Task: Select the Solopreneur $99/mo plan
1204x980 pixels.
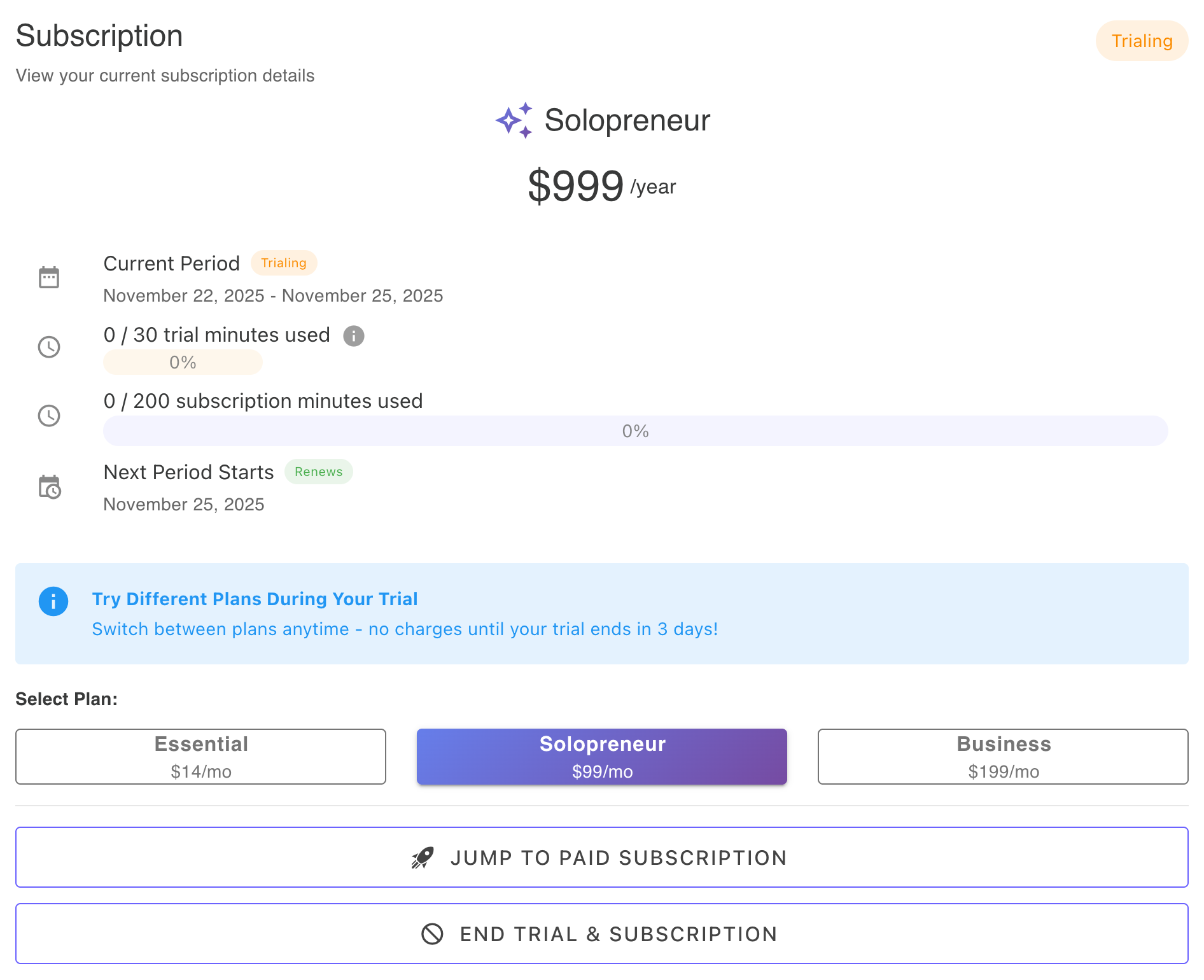Action: click(x=601, y=756)
